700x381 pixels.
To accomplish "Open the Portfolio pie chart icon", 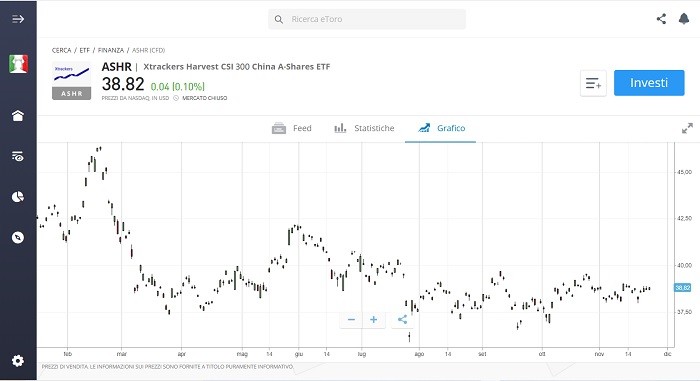I will (18, 197).
